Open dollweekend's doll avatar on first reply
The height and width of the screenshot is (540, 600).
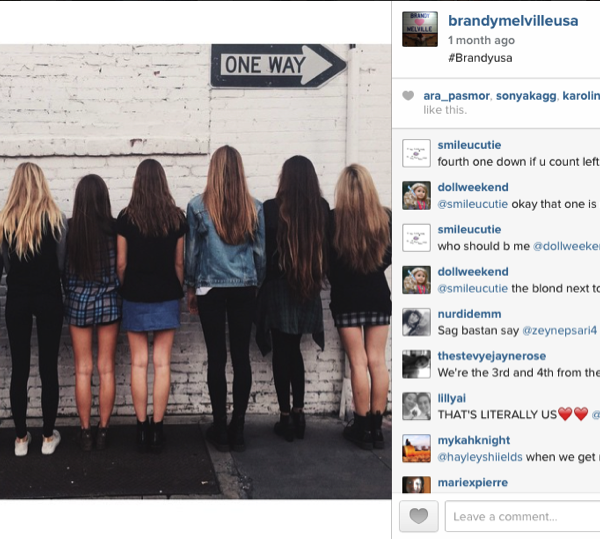click(x=416, y=196)
